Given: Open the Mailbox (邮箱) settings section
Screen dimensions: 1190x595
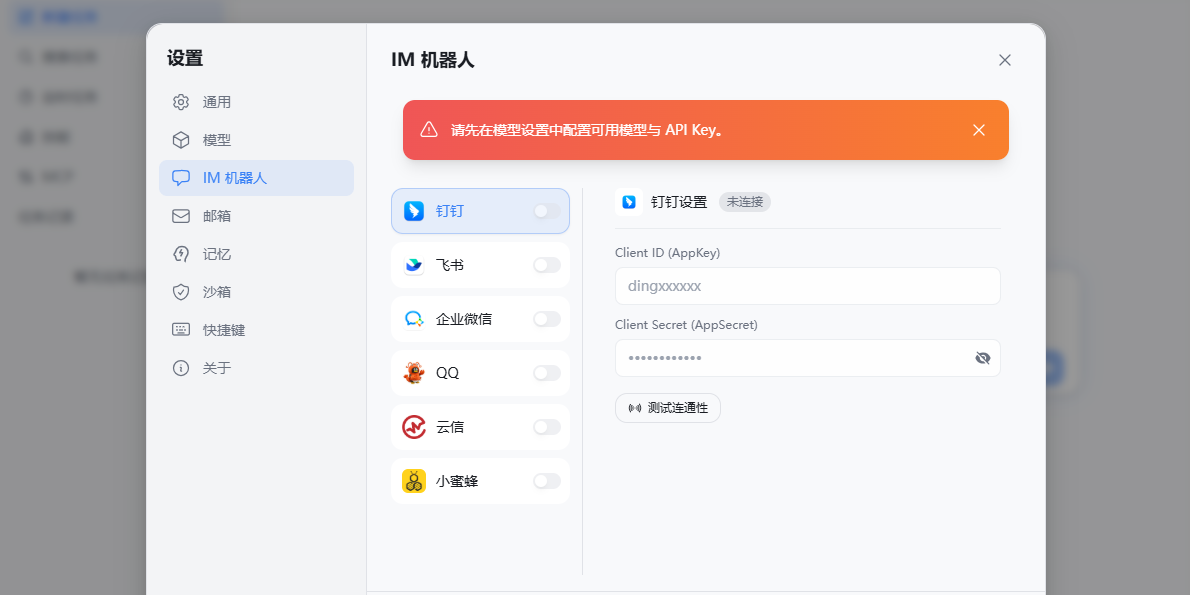Looking at the screenshot, I should (217, 216).
